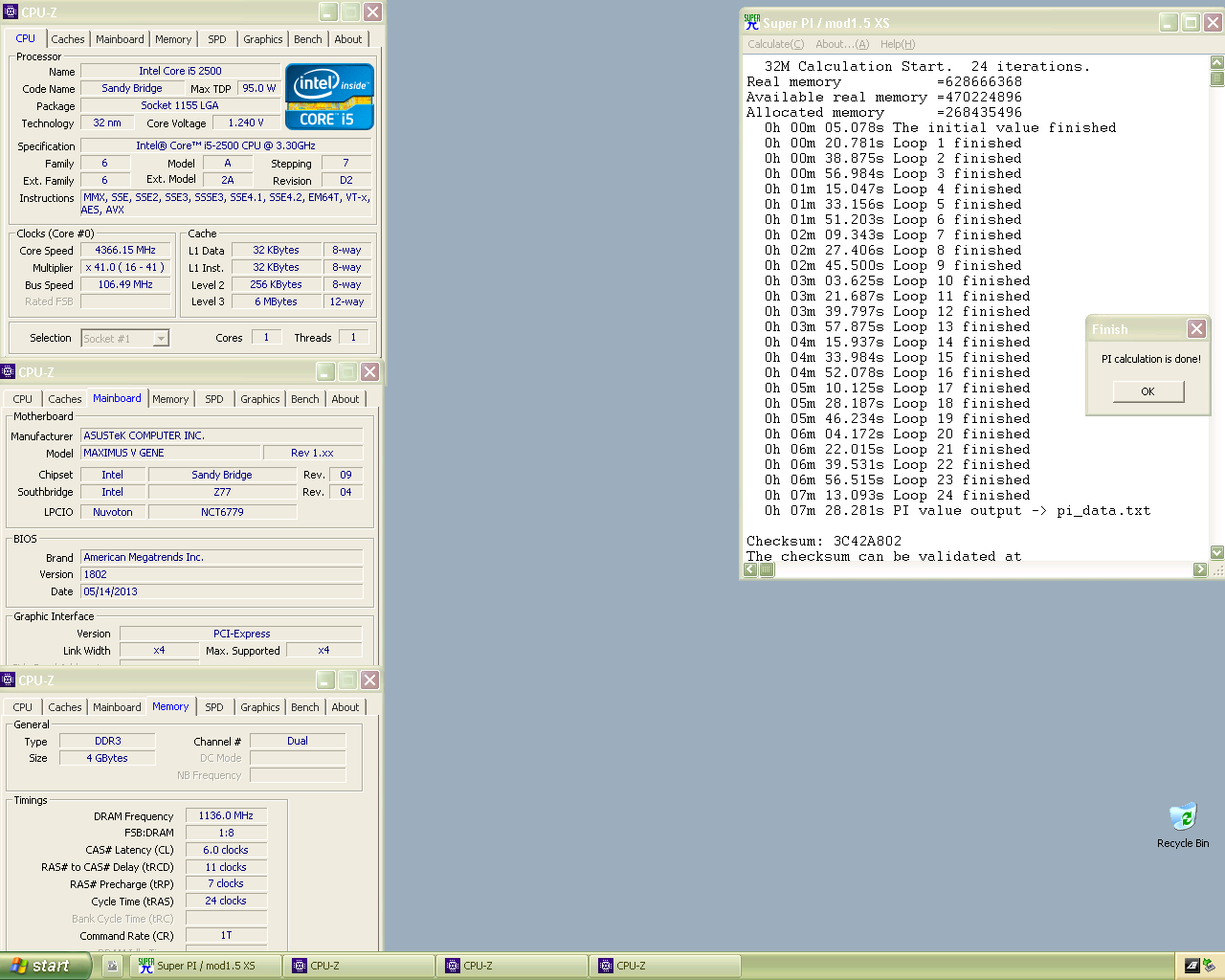
Task: Click the Core Voltage value 1.240 V
Action: pos(246,122)
